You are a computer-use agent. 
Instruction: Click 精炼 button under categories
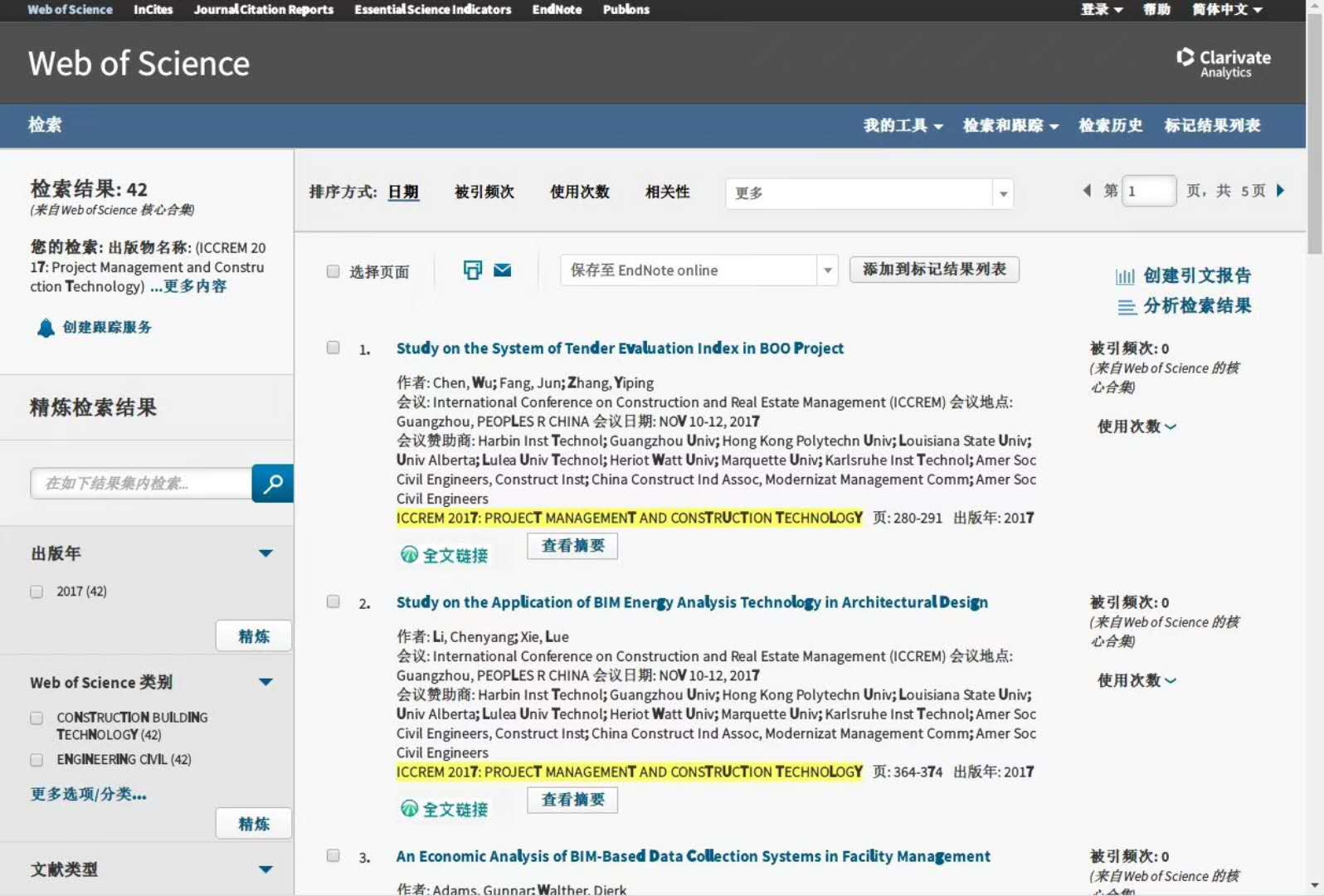(254, 824)
